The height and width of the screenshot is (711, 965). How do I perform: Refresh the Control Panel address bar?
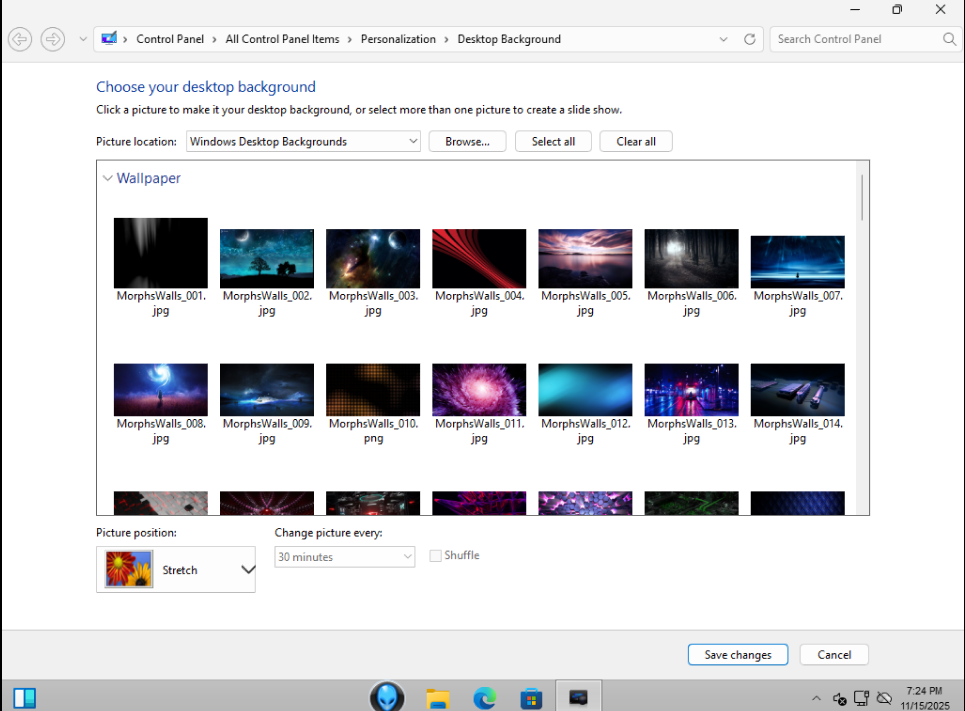click(x=749, y=39)
